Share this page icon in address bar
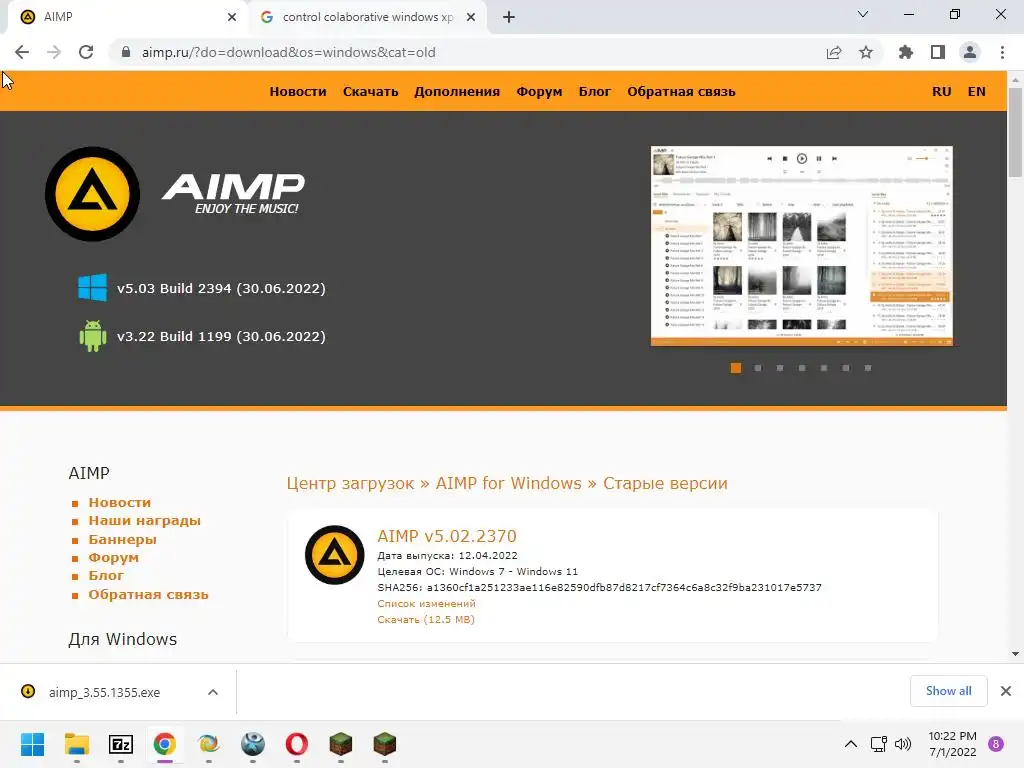Image resolution: width=1024 pixels, height=768 pixels. click(x=834, y=52)
